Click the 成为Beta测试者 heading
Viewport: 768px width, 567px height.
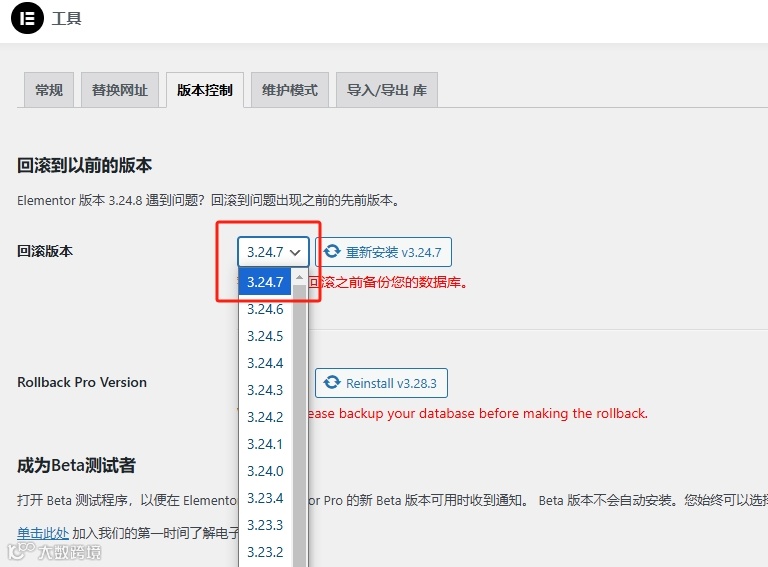pos(76,465)
